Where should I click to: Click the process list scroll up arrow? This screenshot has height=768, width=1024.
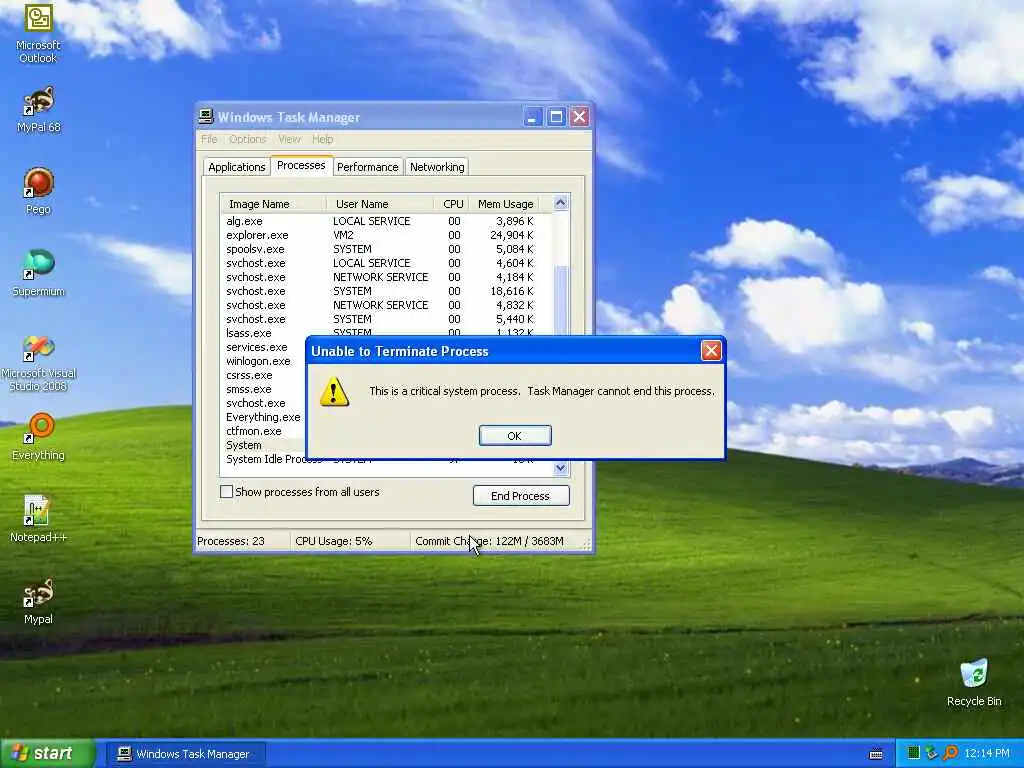click(560, 203)
